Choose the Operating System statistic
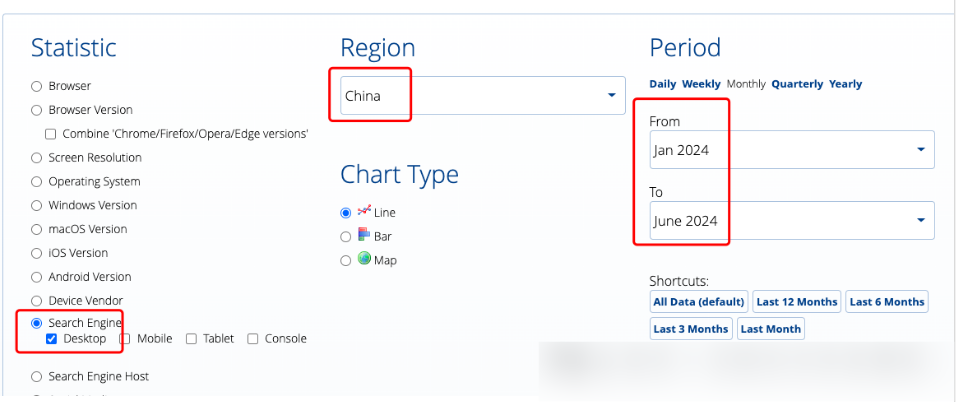 tap(37, 182)
